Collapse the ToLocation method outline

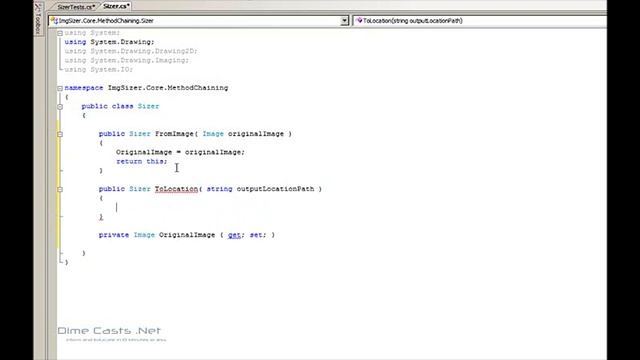pos(60,189)
